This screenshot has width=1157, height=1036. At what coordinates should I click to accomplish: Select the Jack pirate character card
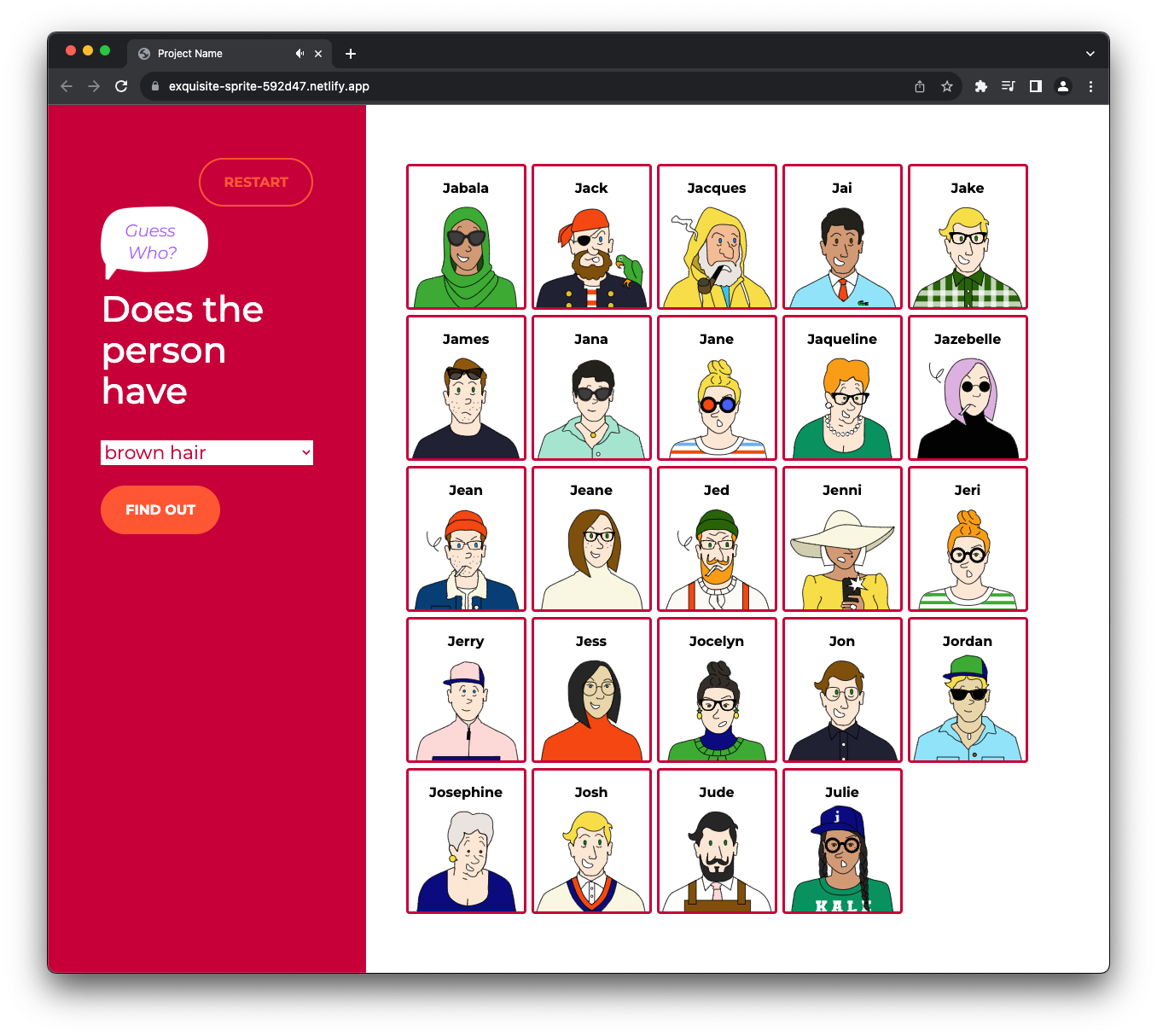point(591,236)
